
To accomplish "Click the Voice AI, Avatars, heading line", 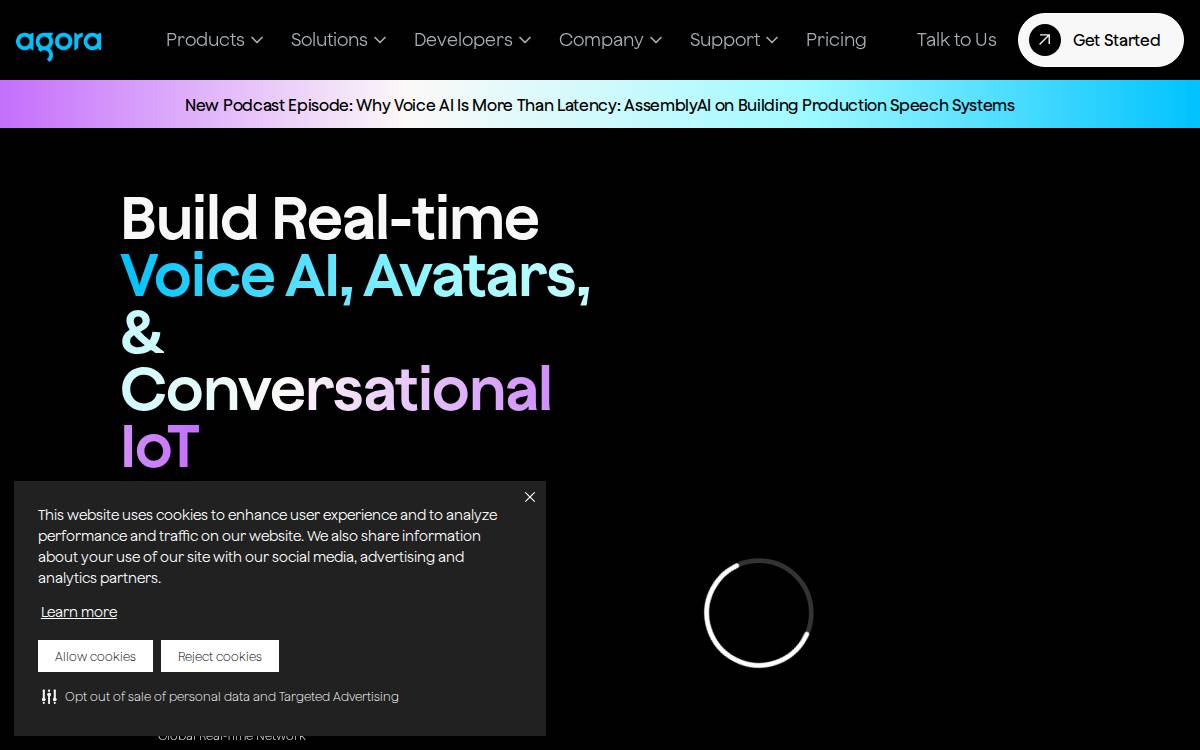I will pos(356,275).
